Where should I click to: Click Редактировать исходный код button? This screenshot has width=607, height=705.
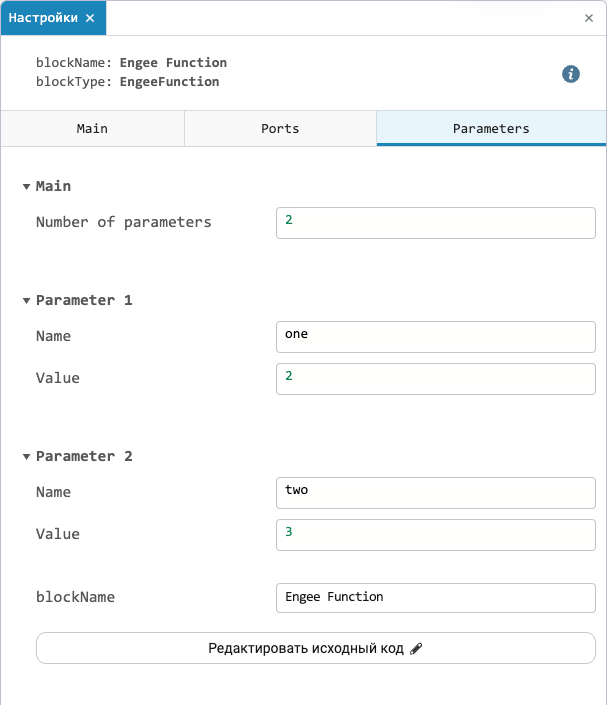point(316,648)
